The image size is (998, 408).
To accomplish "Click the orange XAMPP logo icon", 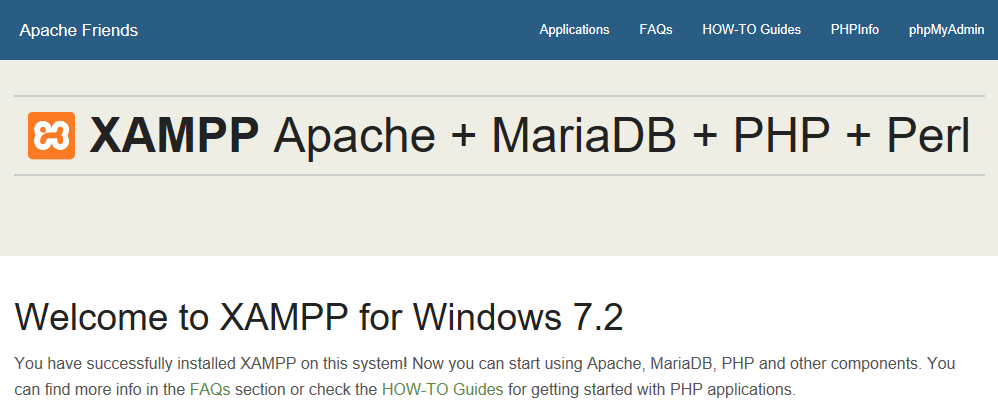I will [52, 136].
